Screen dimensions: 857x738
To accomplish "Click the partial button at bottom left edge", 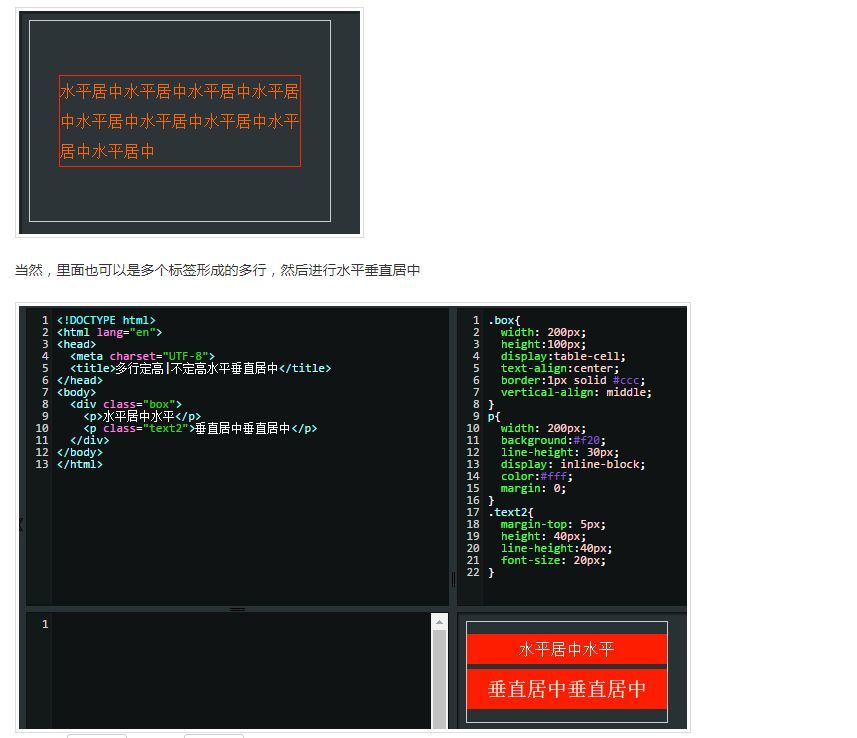I will (x=96, y=735).
